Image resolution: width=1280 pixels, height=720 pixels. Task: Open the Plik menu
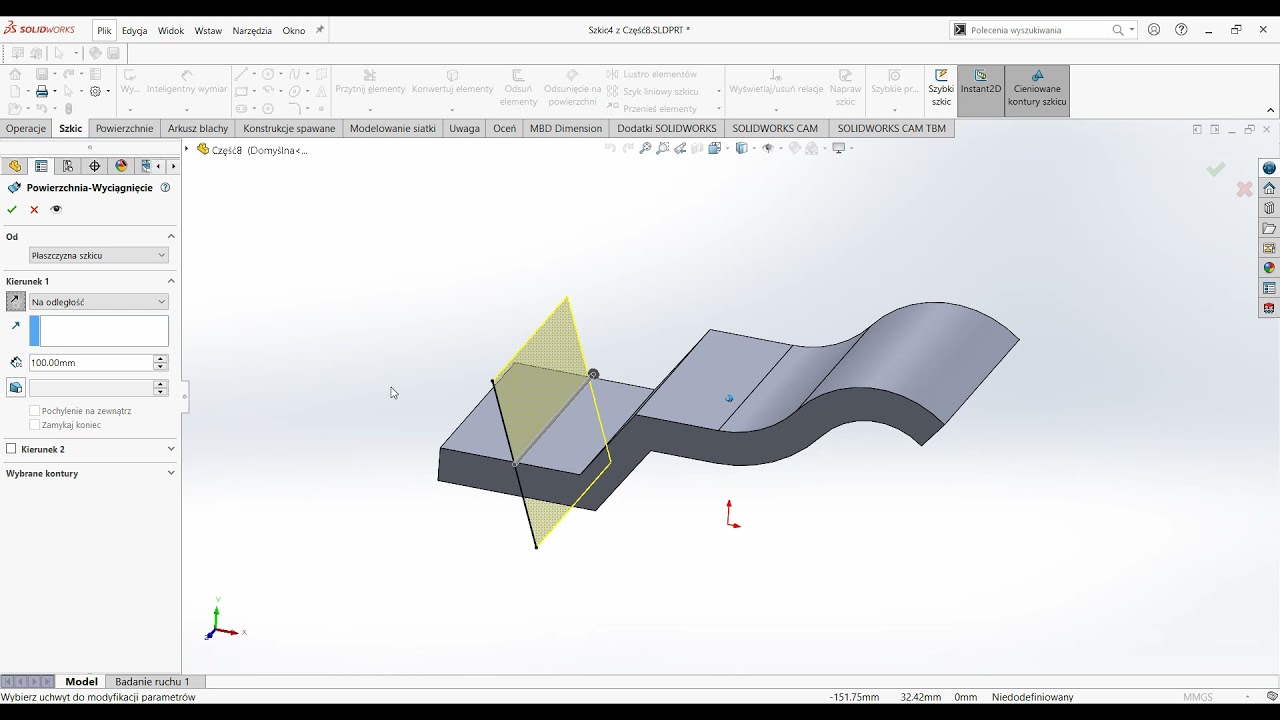pyautogui.click(x=104, y=30)
